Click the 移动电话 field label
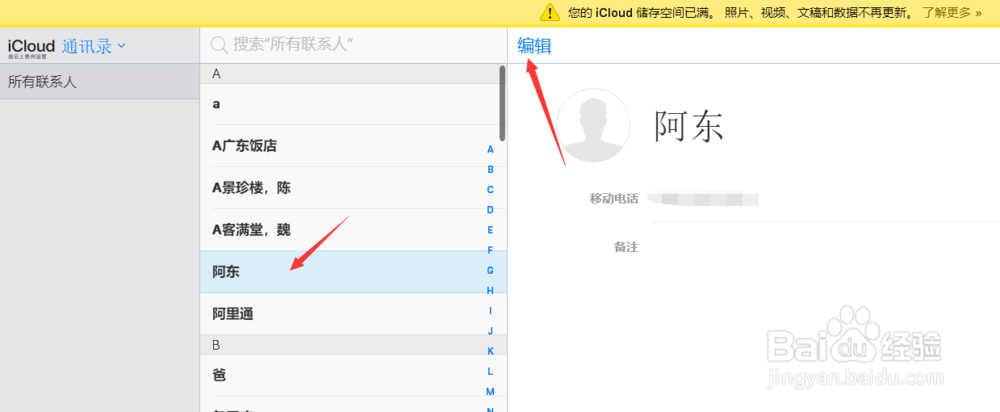The height and width of the screenshot is (412, 1000). coord(614,198)
